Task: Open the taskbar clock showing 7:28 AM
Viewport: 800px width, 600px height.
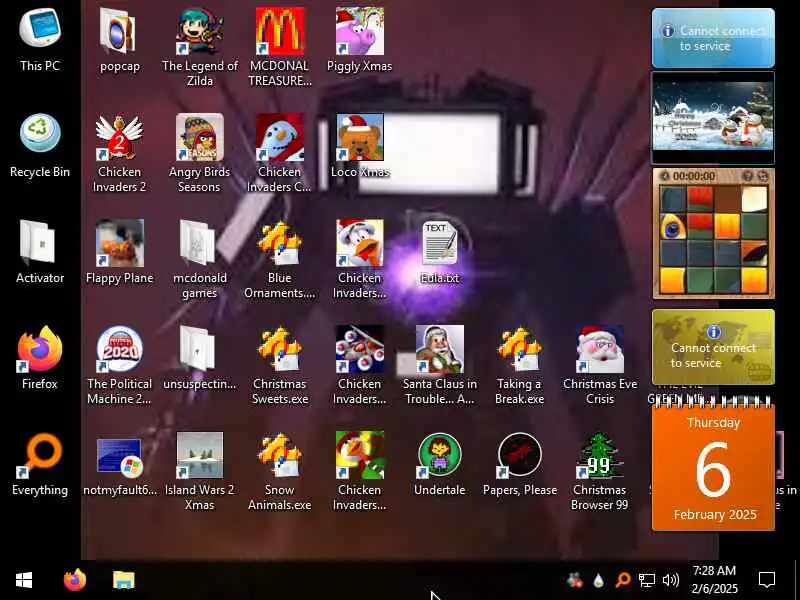Action: click(714, 580)
